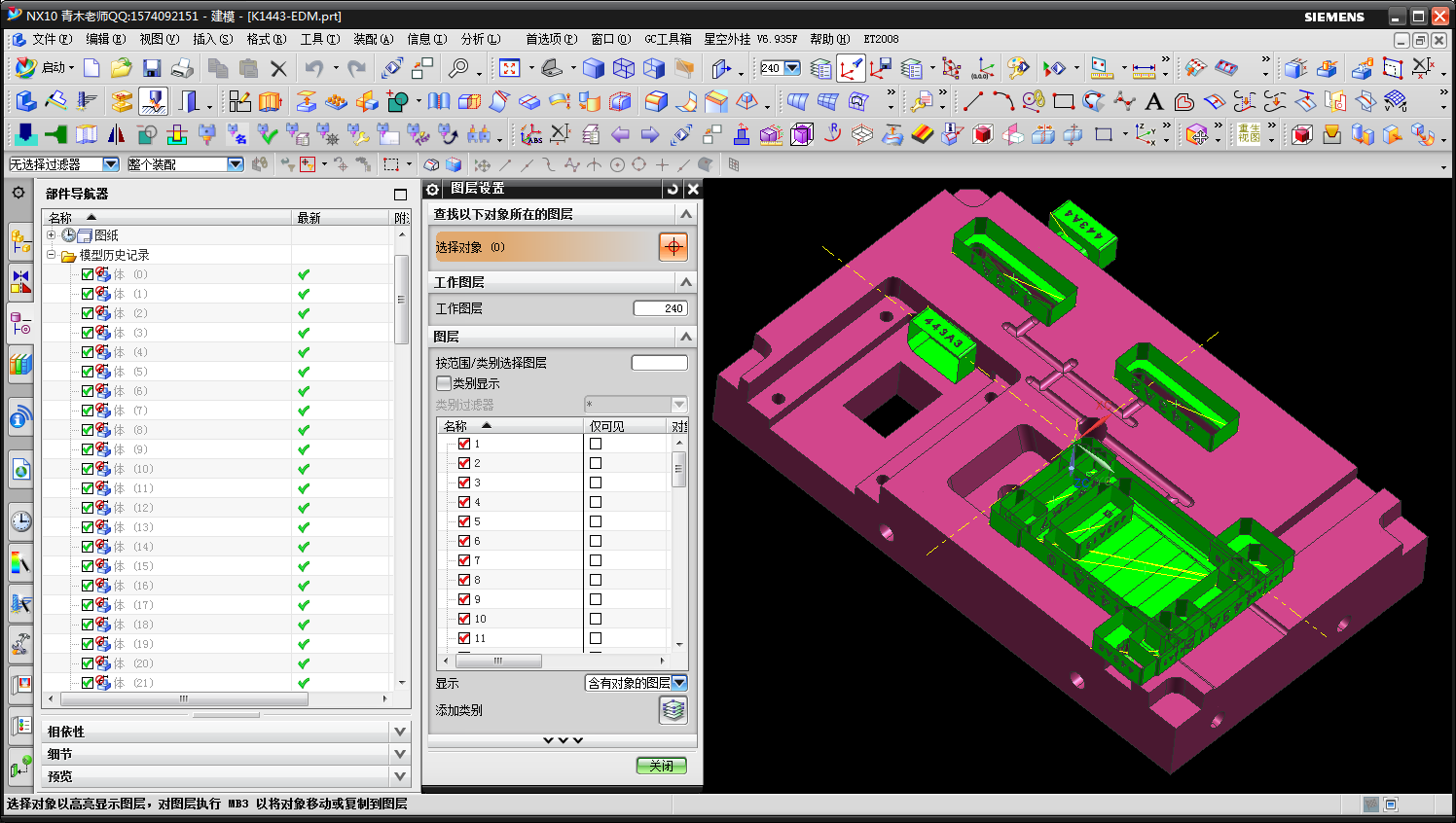This screenshot has height=823, width=1456.
Task: Open the 分析(L) menu
Action: click(481, 39)
